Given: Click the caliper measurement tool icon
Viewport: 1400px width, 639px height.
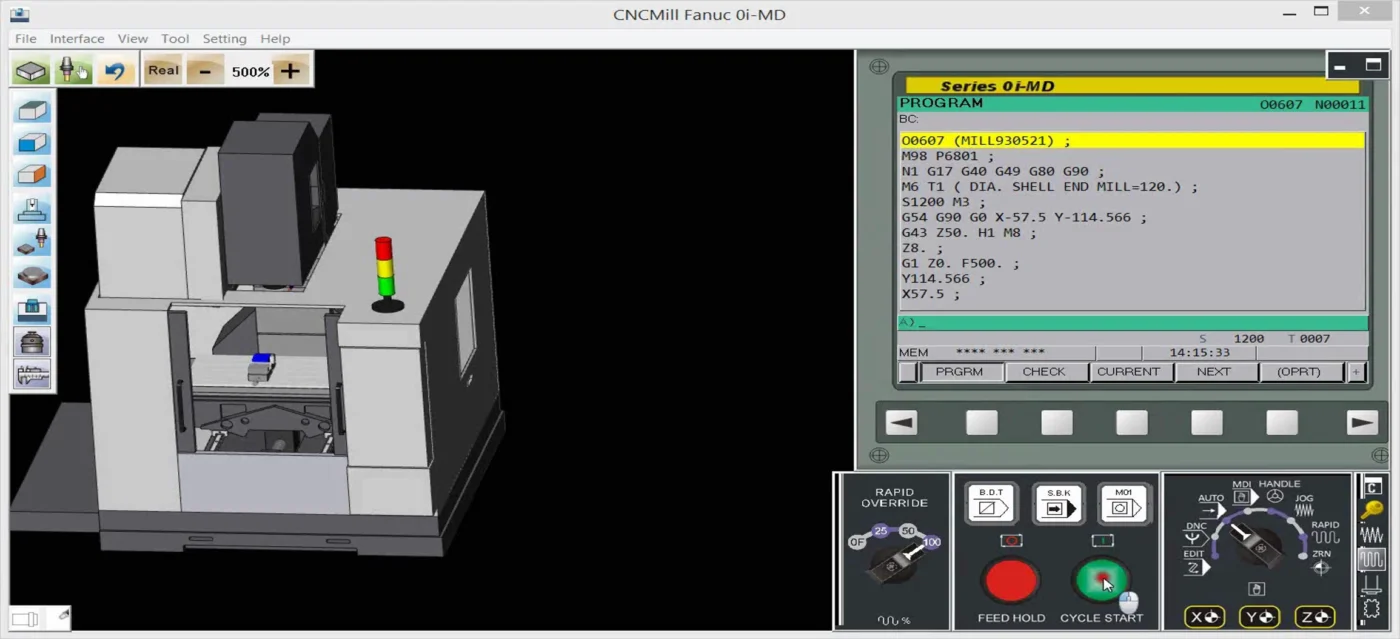Looking at the screenshot, I should coord(32,375).
